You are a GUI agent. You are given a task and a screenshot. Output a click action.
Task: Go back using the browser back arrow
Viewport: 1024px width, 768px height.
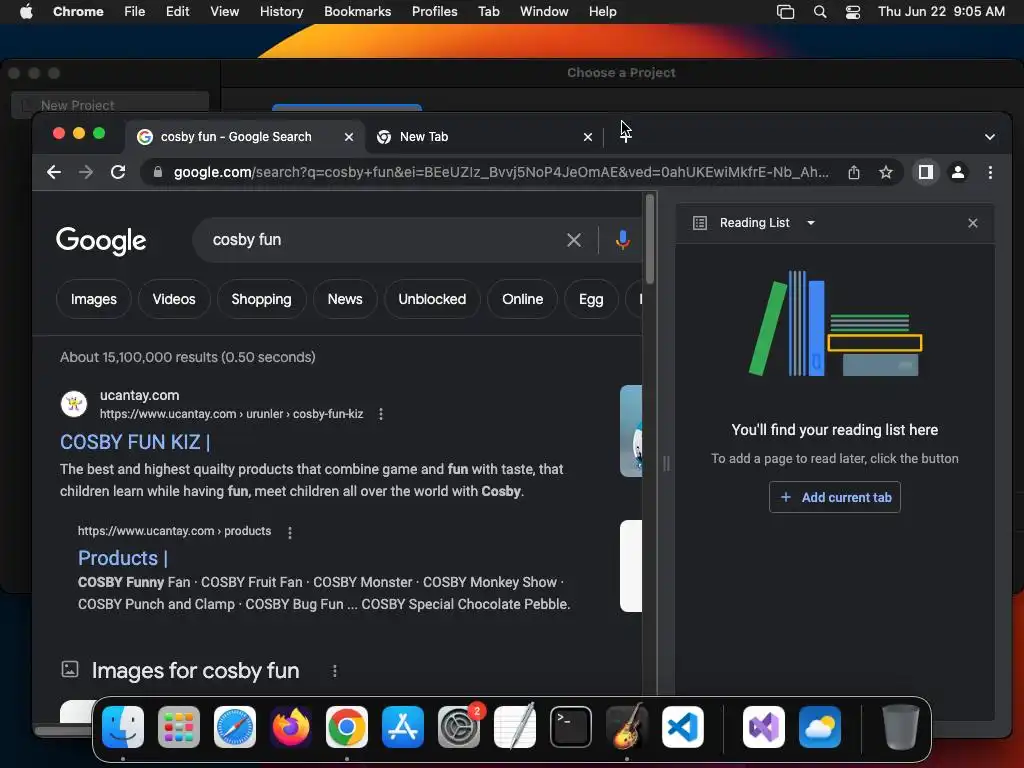coord(54,172)
